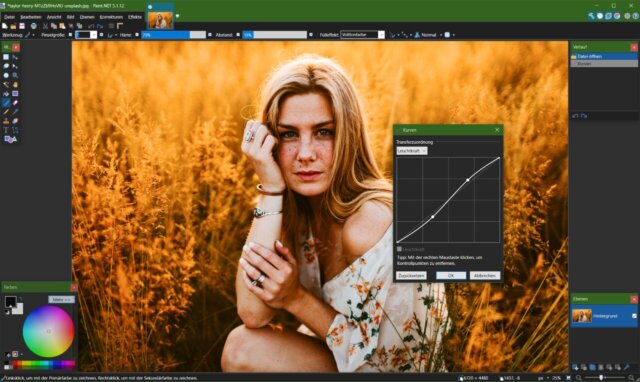Click the Undo arrow in main toolbar
The image size is (640, 382).
pos(91,26)
